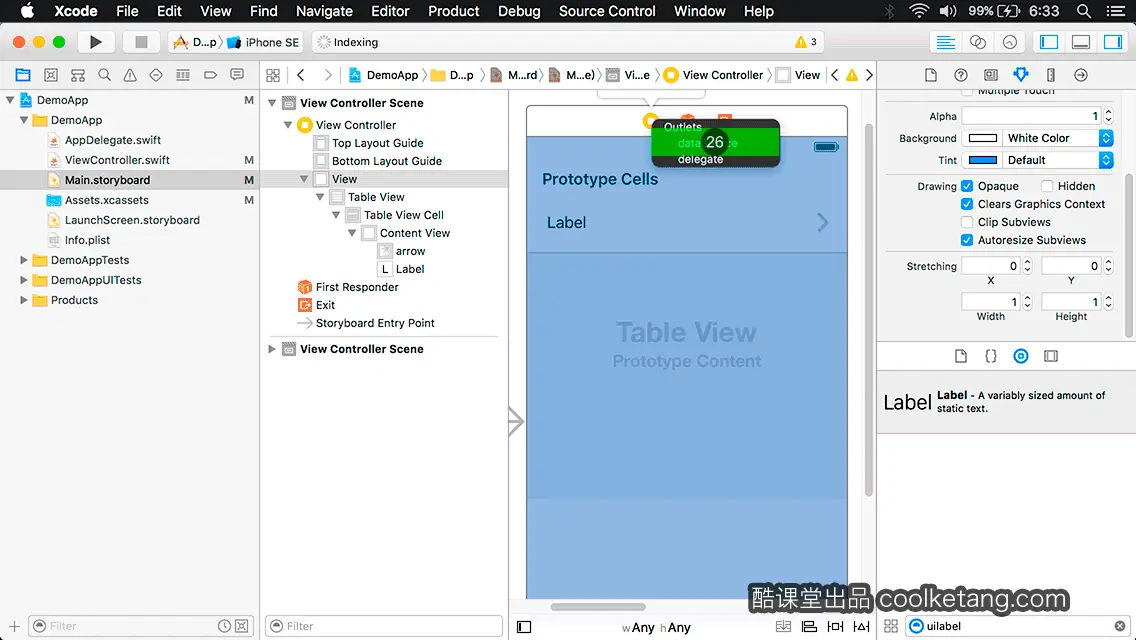This screenshot has width=1136, height=640.
Task: Open the Size inspector ruler icon
Action: 1051,75
